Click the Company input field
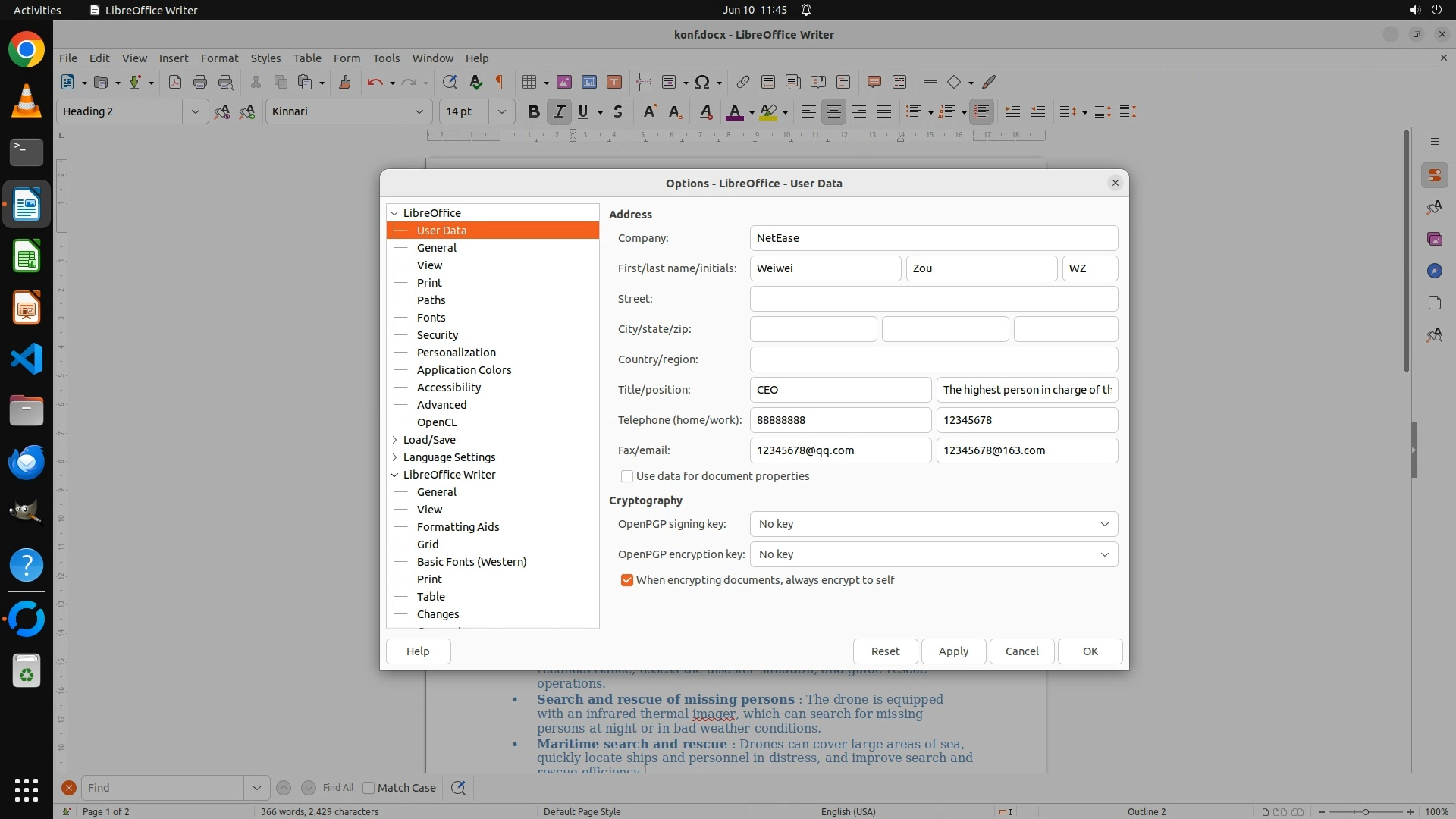This screenshot has width=1456, height=819. tap(934, 238)
